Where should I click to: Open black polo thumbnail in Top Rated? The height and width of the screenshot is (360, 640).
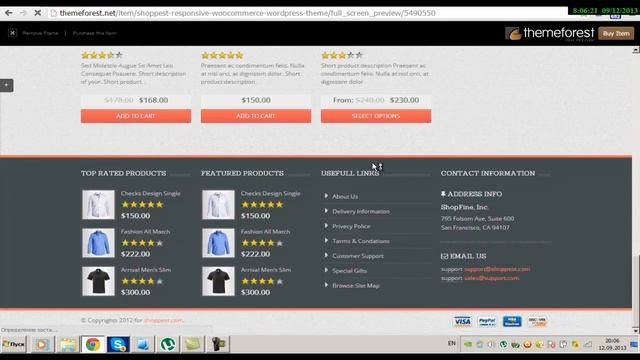[98, 281]
